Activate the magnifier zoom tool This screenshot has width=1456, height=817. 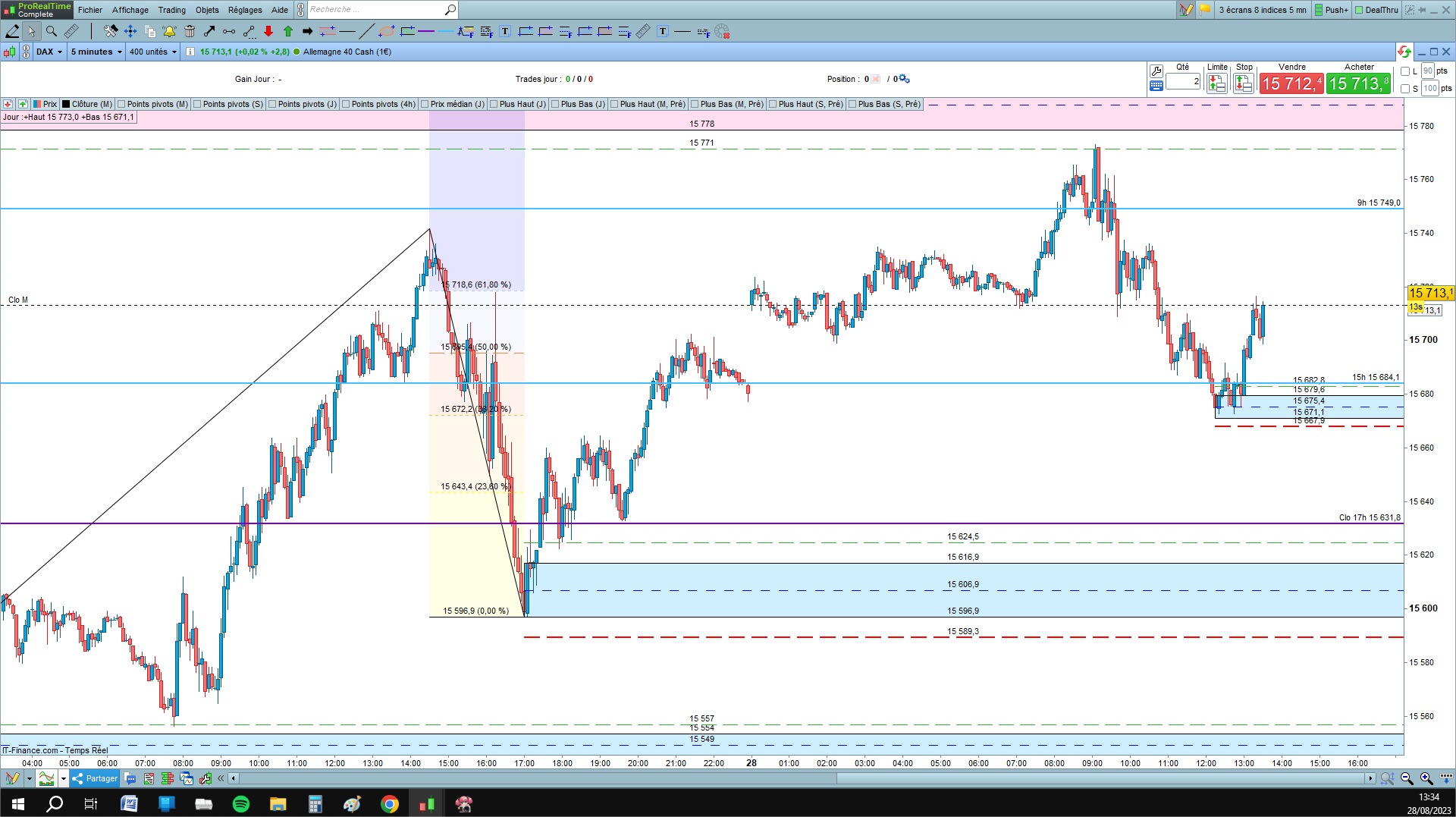point(51,31)
